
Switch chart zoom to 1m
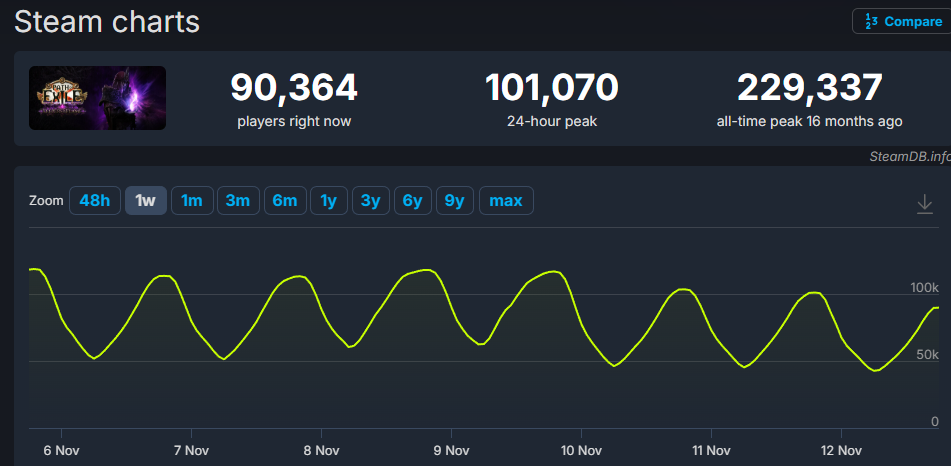(192, 200)
